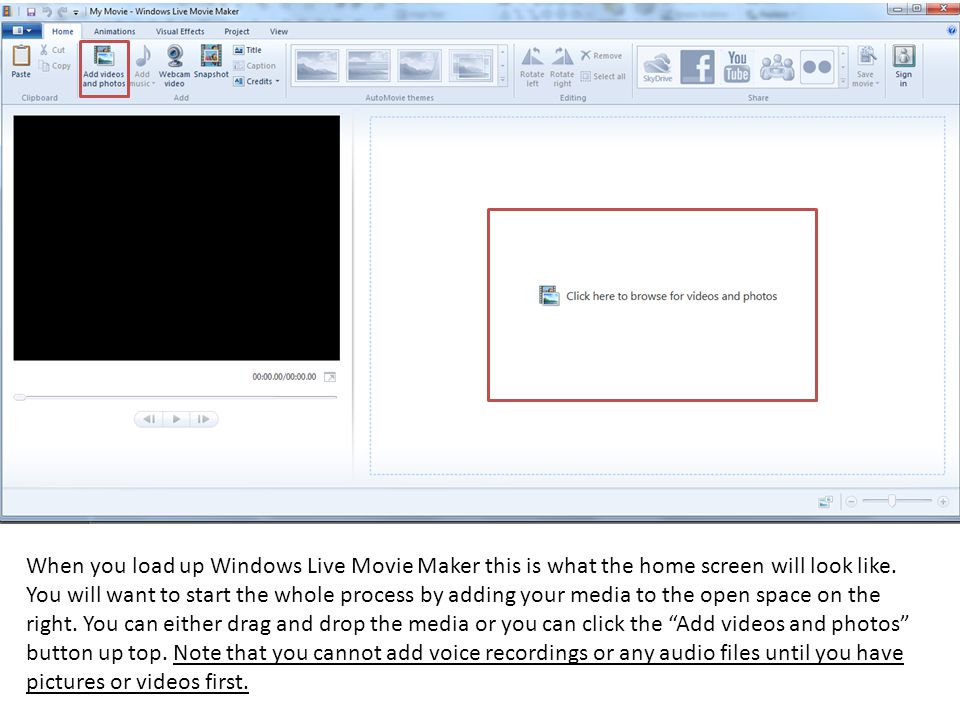Add a Caption to the clip
The height and width of the screenshot is (720, 960).
point(255,66)
